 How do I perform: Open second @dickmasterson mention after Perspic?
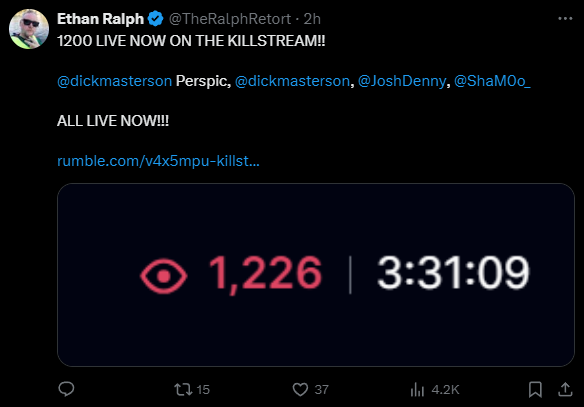(292, 81)
